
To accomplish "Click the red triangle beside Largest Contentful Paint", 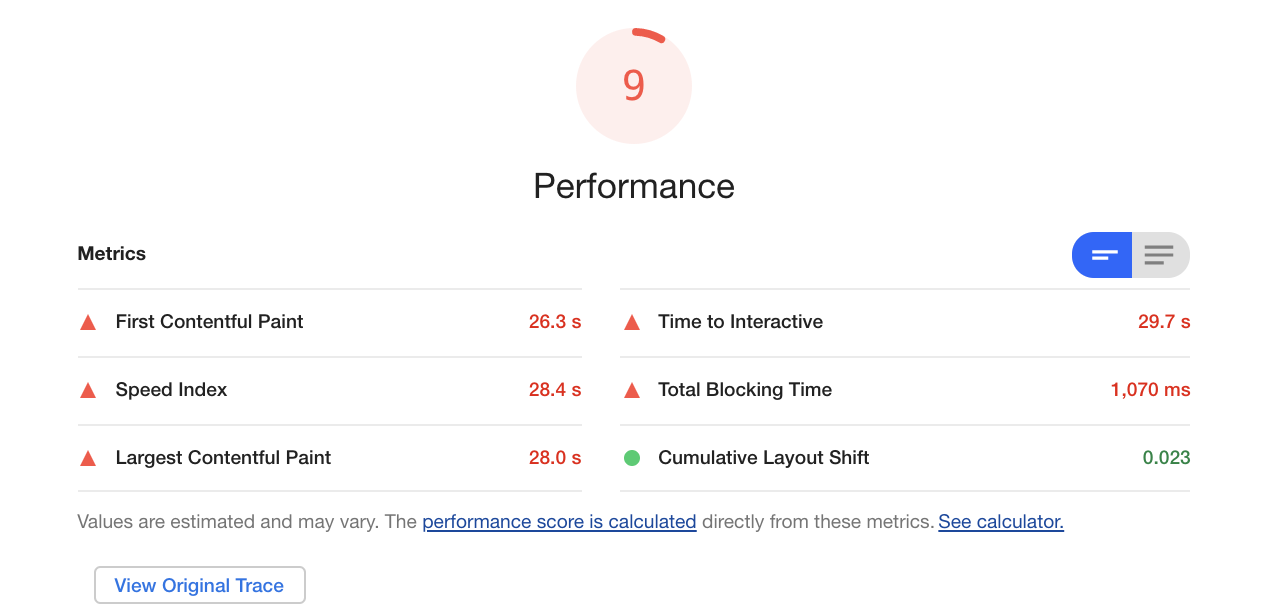I will [x=88, y=458].
